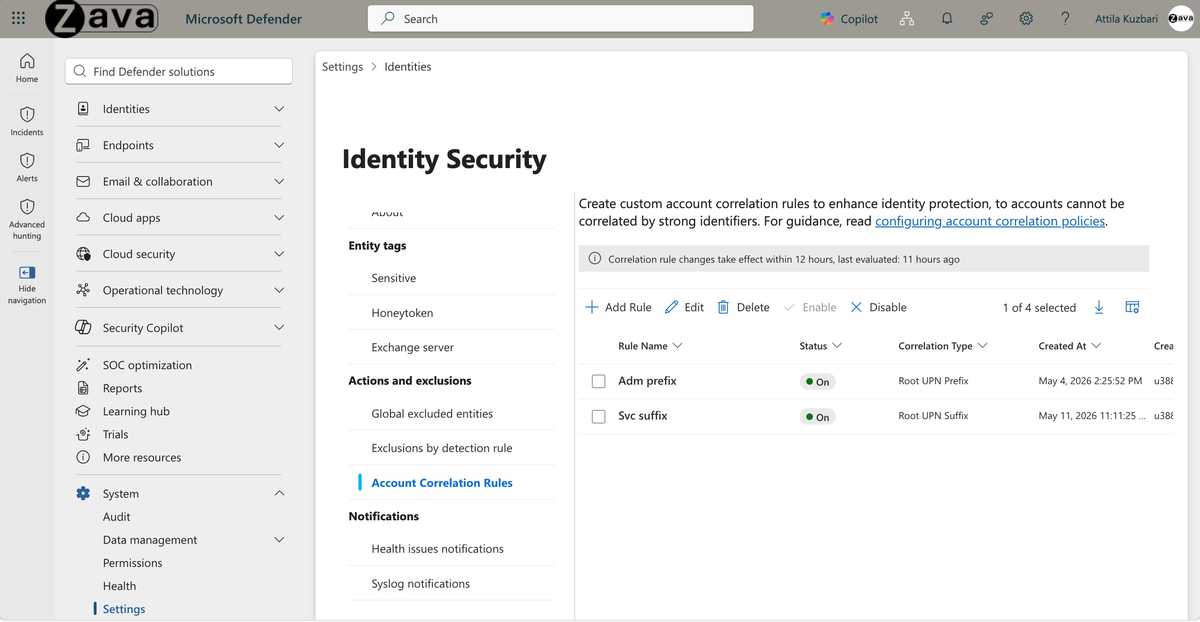Click Disable in the rules toolbar
Screen dimensions: 1200x622
coord(878,307)
